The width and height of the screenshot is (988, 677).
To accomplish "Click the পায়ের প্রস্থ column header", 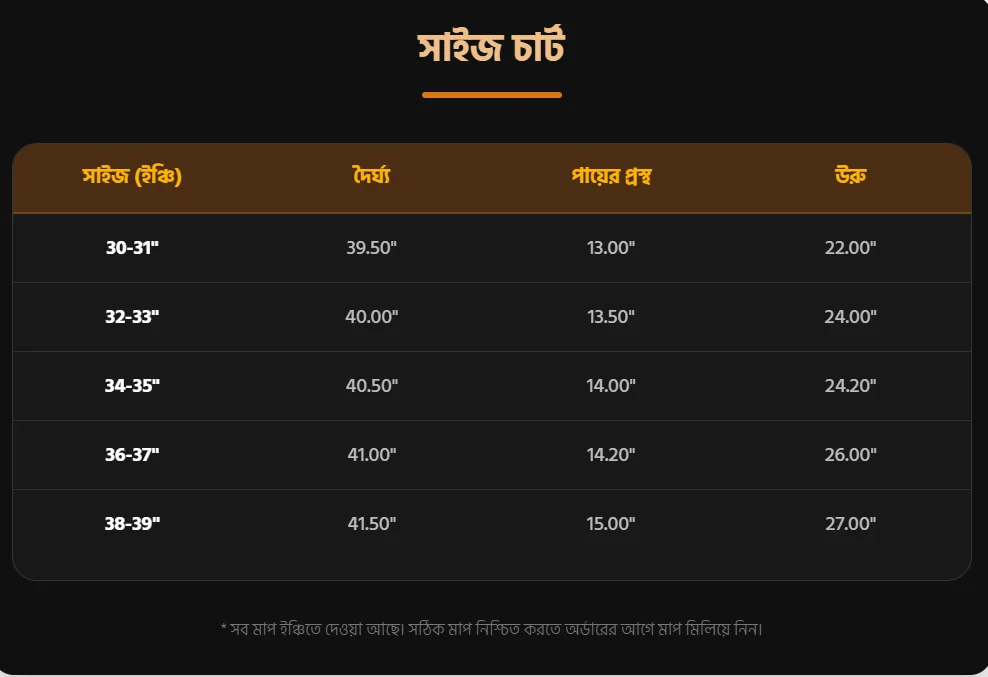I will (611, 175).
